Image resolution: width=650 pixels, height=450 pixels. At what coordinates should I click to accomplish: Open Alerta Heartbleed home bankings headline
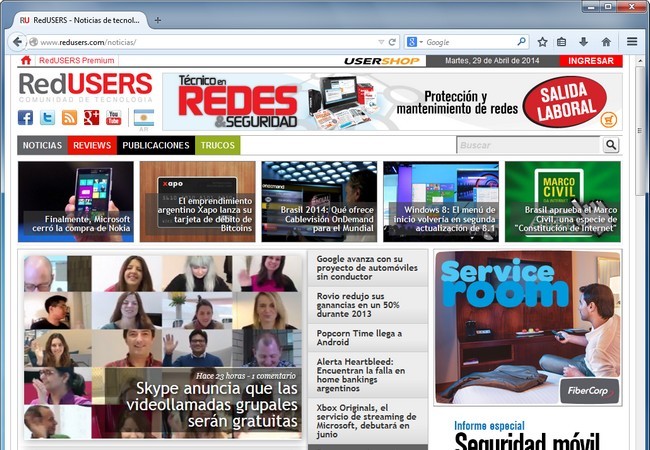point(361,375)
